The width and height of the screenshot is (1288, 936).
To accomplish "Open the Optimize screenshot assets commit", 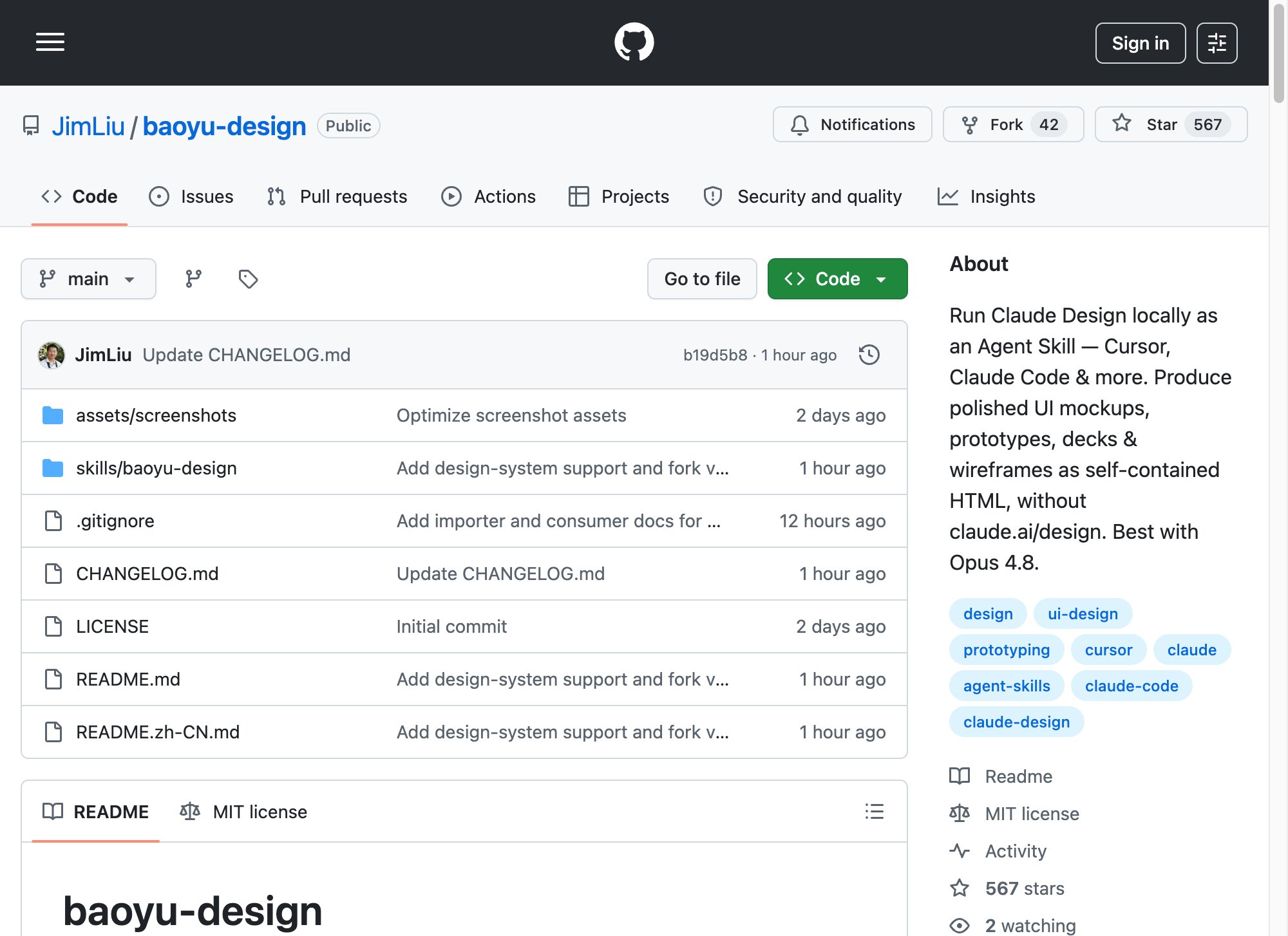I will click(x=511, y=415).
